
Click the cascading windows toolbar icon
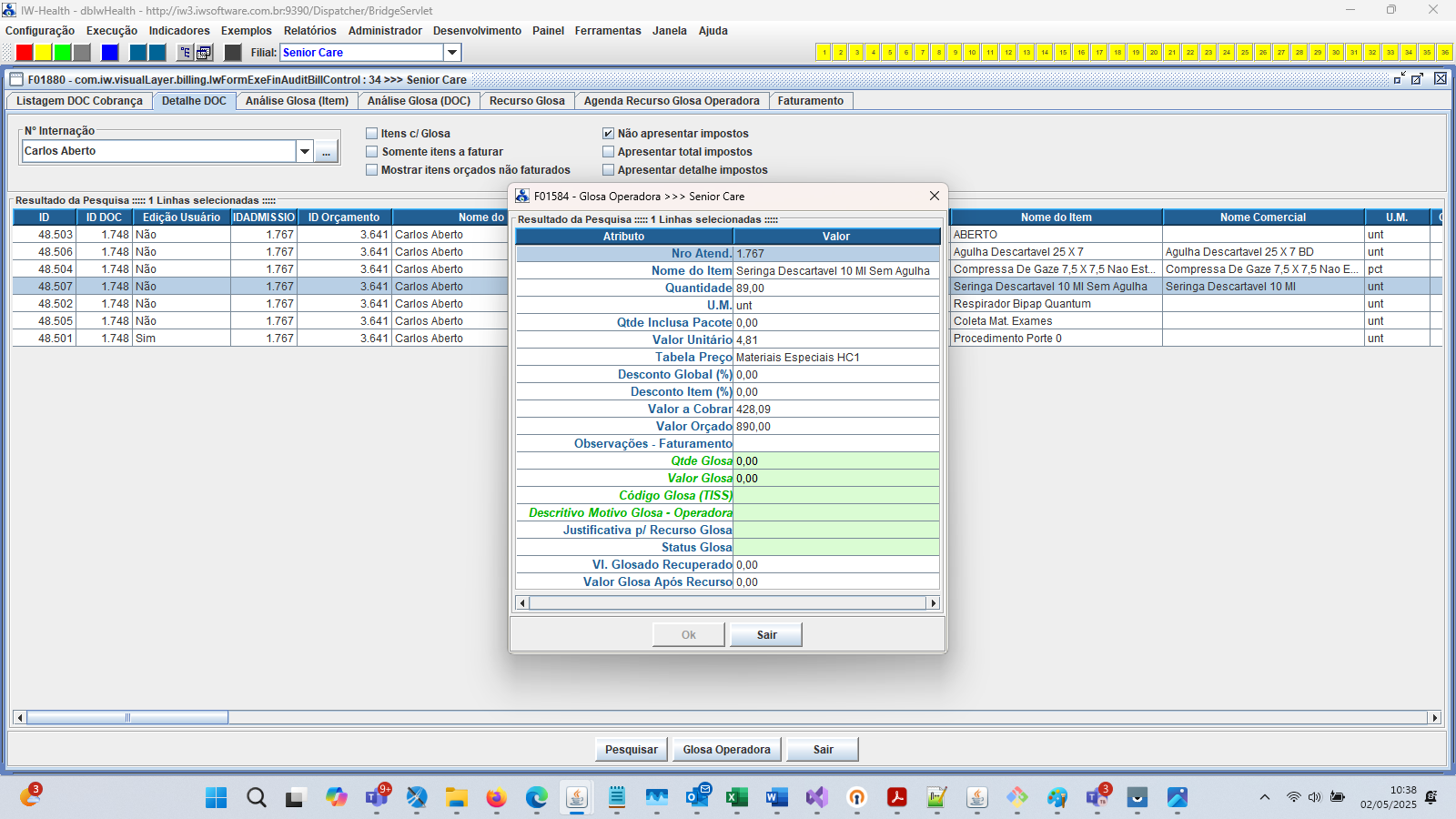(205, 53)
